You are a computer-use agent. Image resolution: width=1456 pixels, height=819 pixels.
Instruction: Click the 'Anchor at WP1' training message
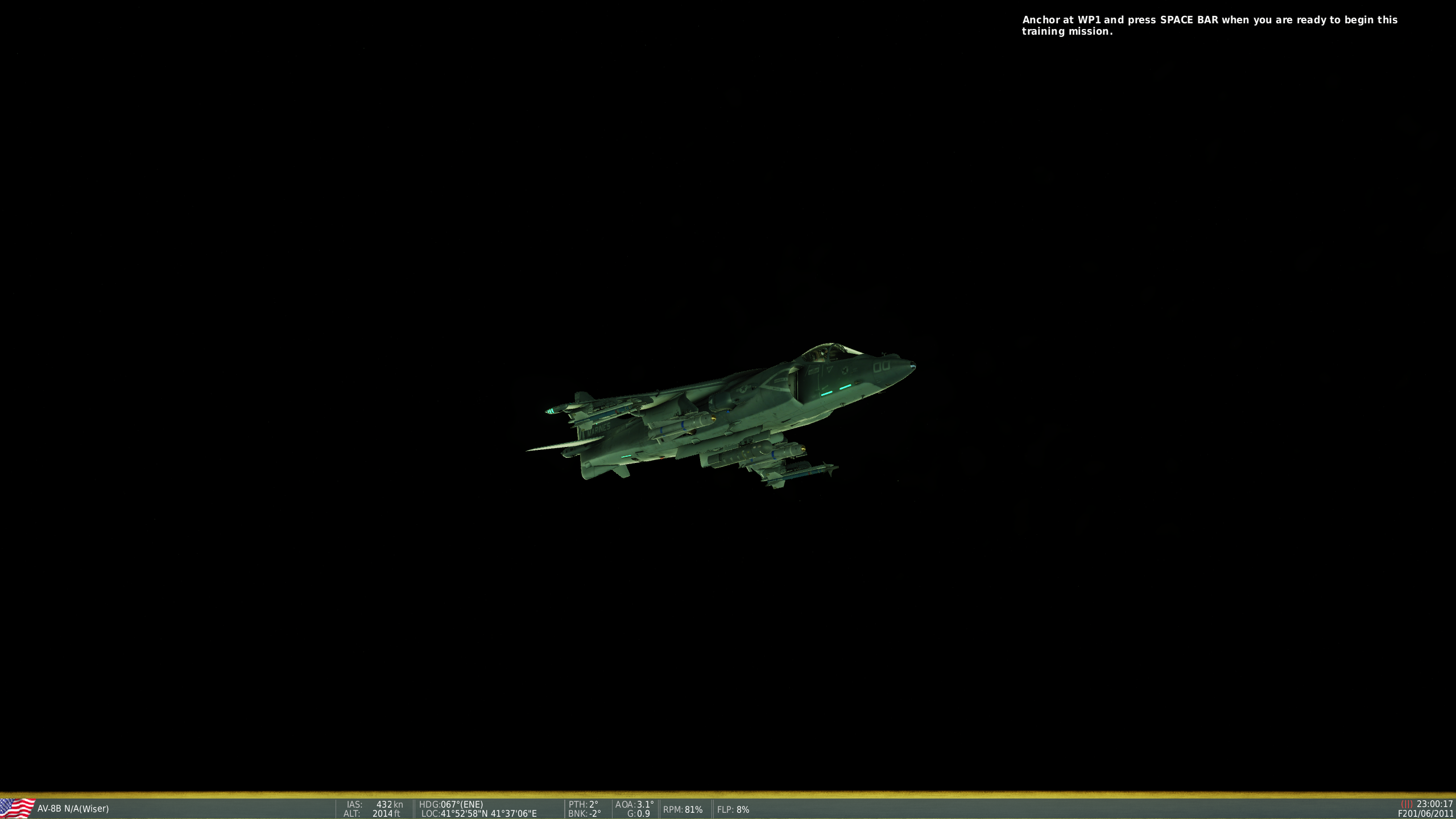click(1210, 26)
